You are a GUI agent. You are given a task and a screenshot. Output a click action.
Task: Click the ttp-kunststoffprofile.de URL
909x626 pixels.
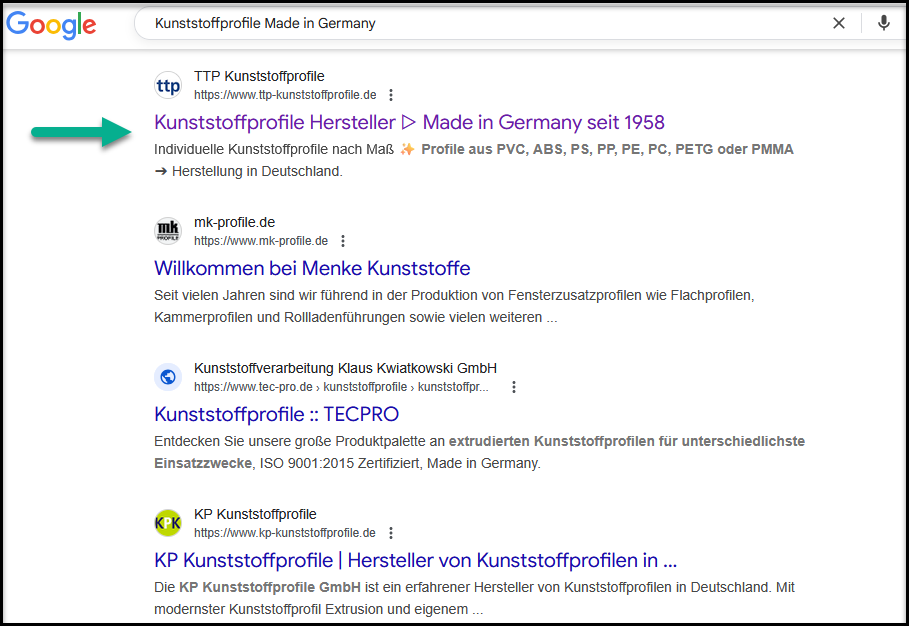click(x=285, y=95)
